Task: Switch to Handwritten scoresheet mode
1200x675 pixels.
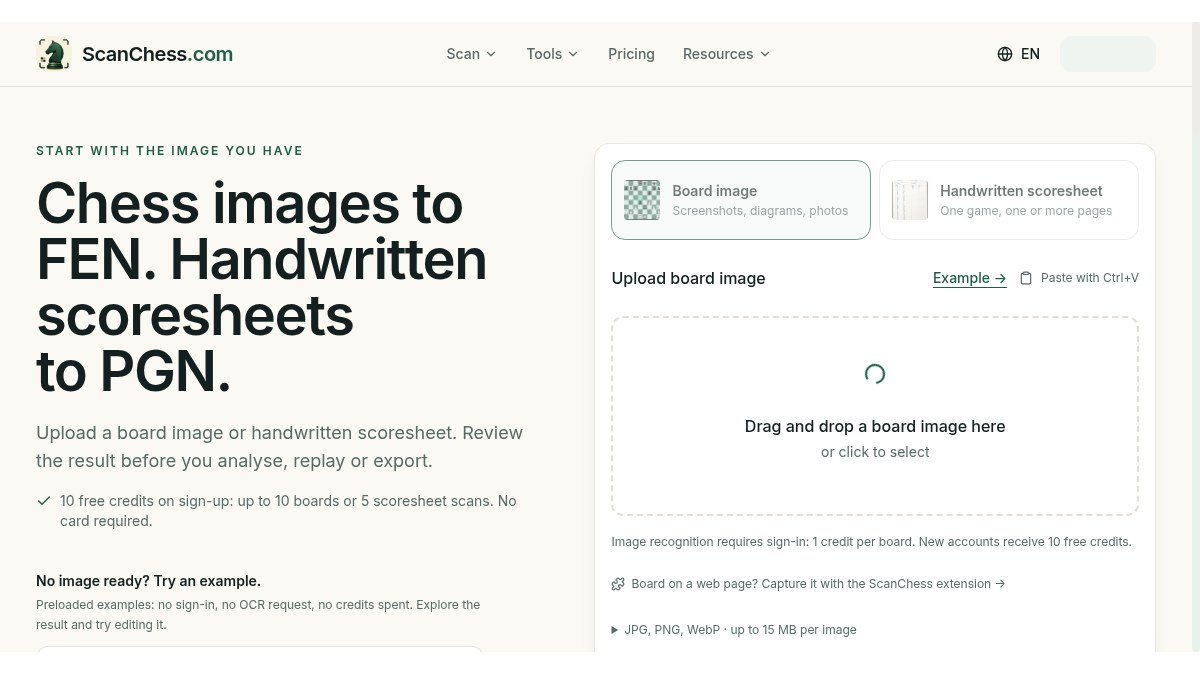Action: tap(1009, 200)
